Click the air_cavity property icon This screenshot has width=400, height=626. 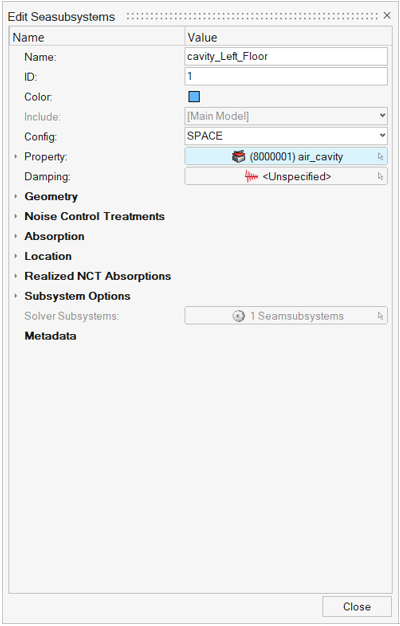tap(238, 156)
